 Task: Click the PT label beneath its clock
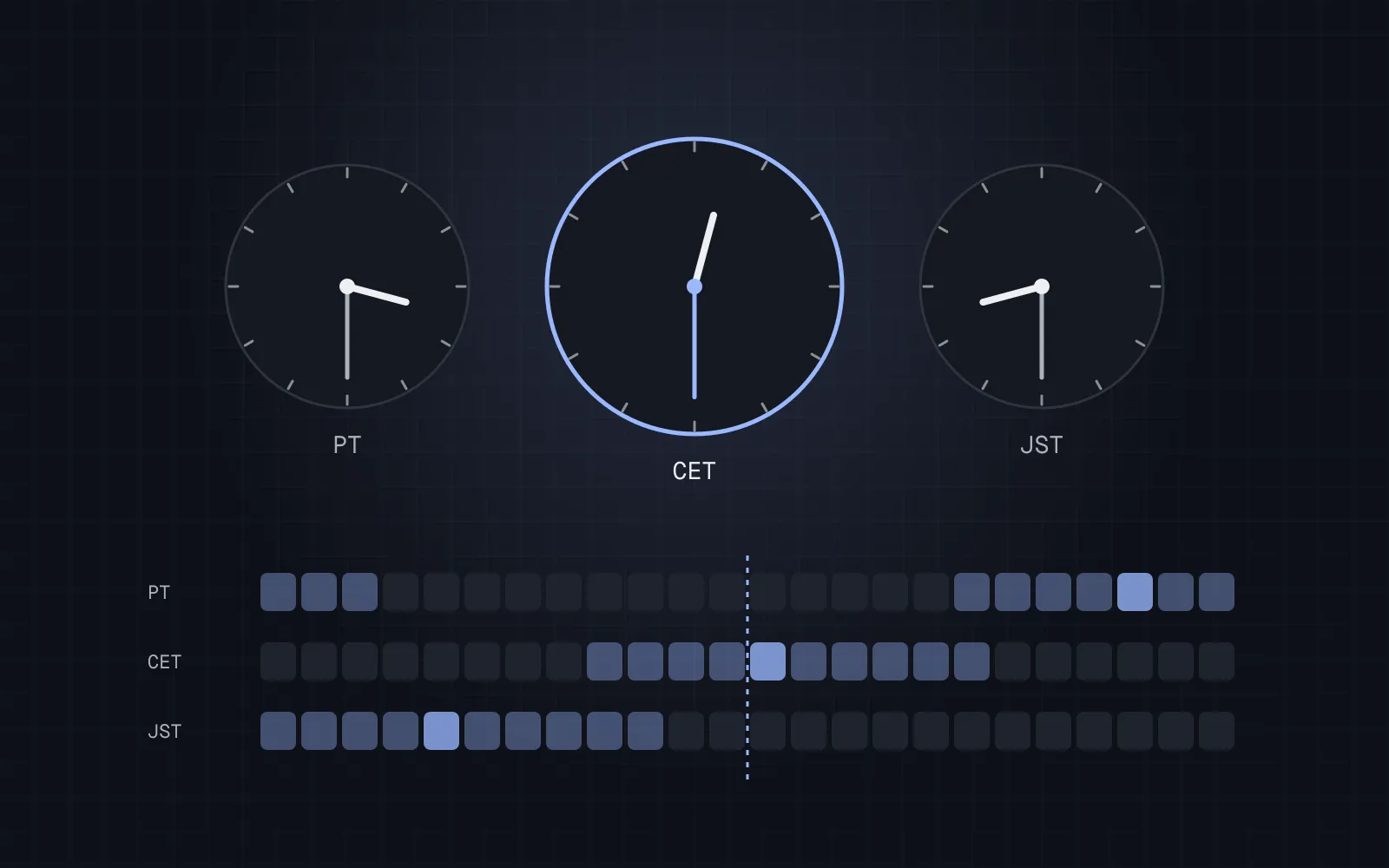347,444
